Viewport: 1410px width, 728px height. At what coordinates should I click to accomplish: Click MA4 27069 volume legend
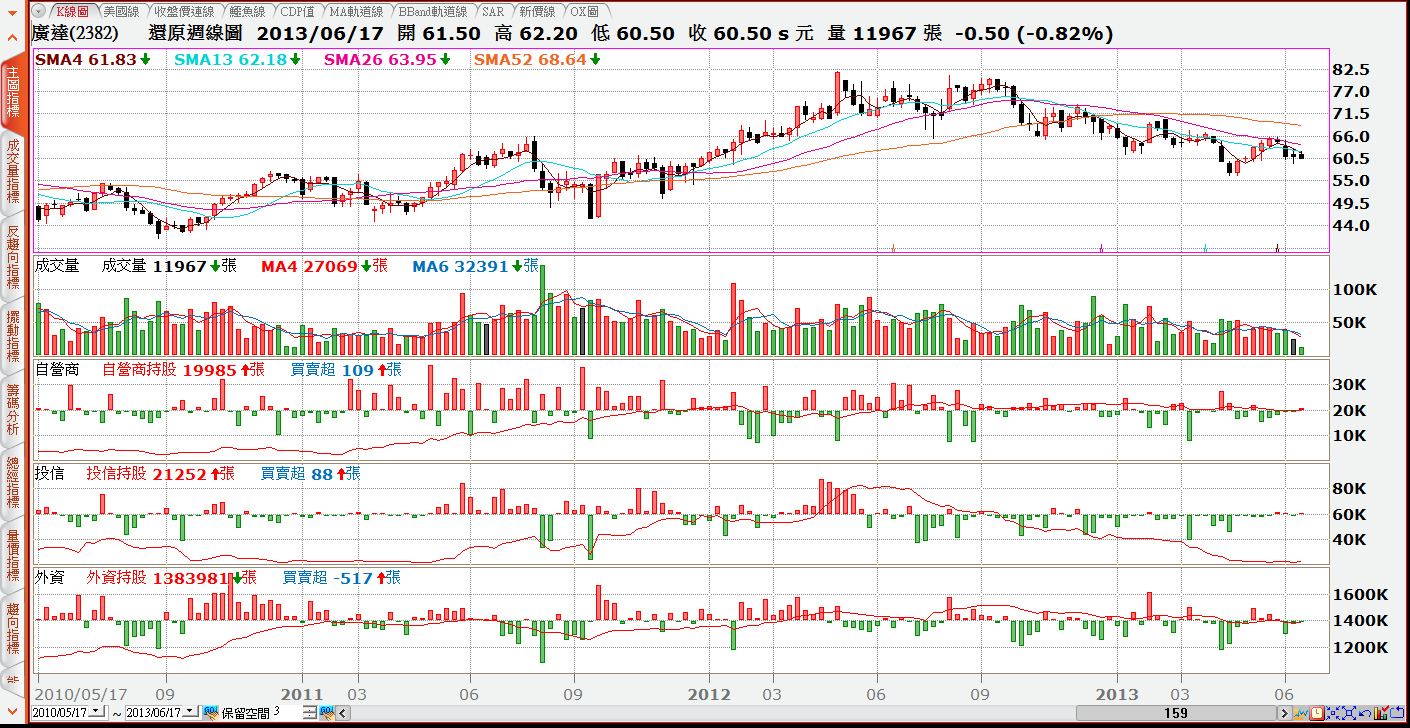[x=309, y=267]
